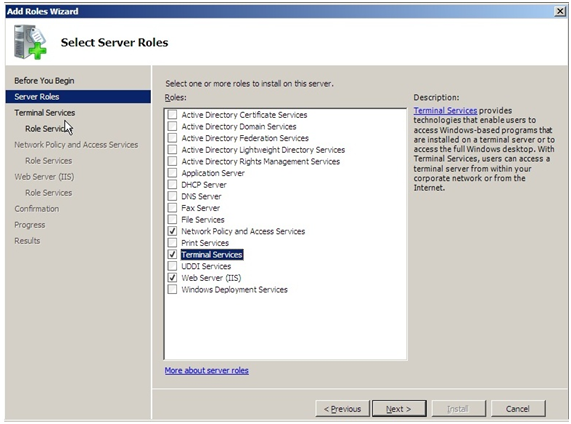Open the Terminal Services description link
Viewport: 571px width, 424px height.
445,110
